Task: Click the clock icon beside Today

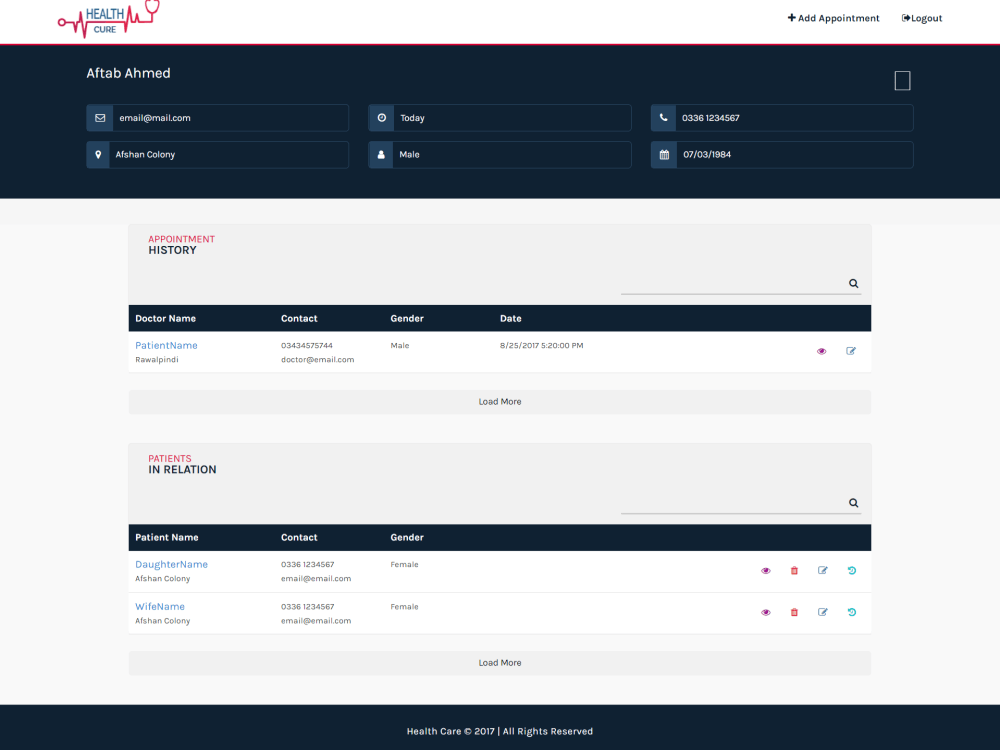Action: (x=381, y=118)
